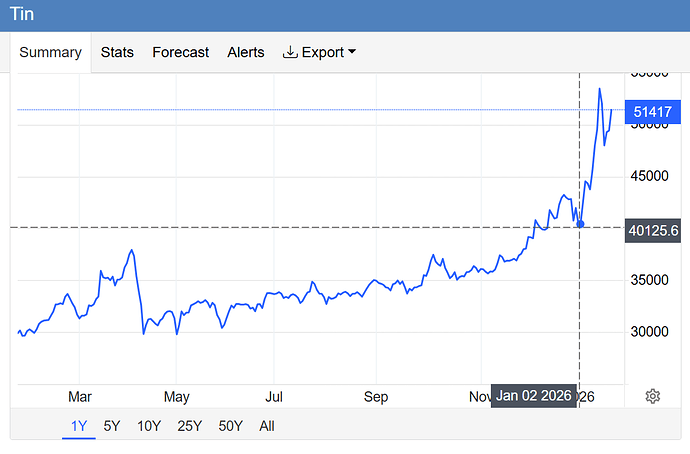Click the Mar axis label
The image size is (690, 454).
(80, 397)
